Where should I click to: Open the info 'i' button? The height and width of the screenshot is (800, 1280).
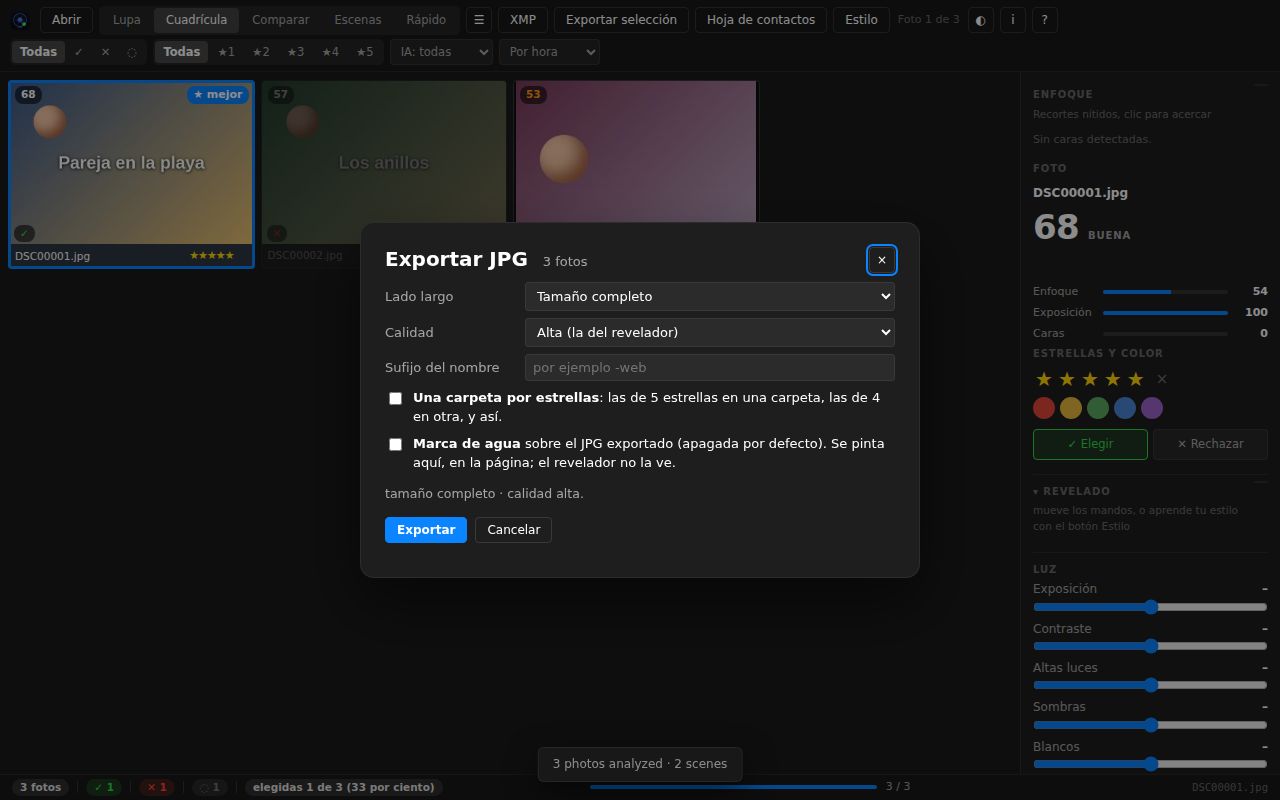coord(1013,20)
